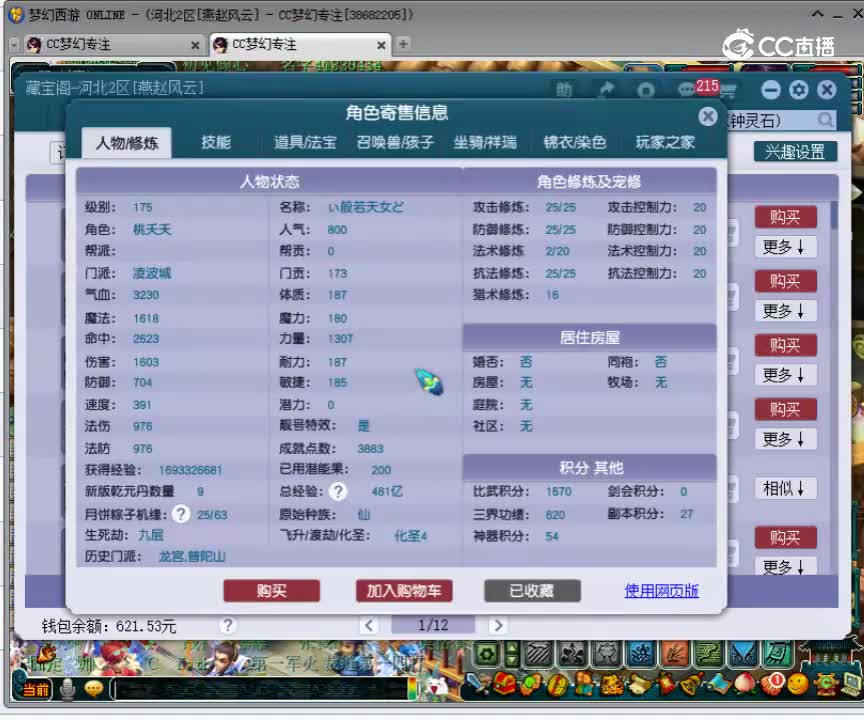Expand the third 更多 dropdown in listing

click(785, 375)
